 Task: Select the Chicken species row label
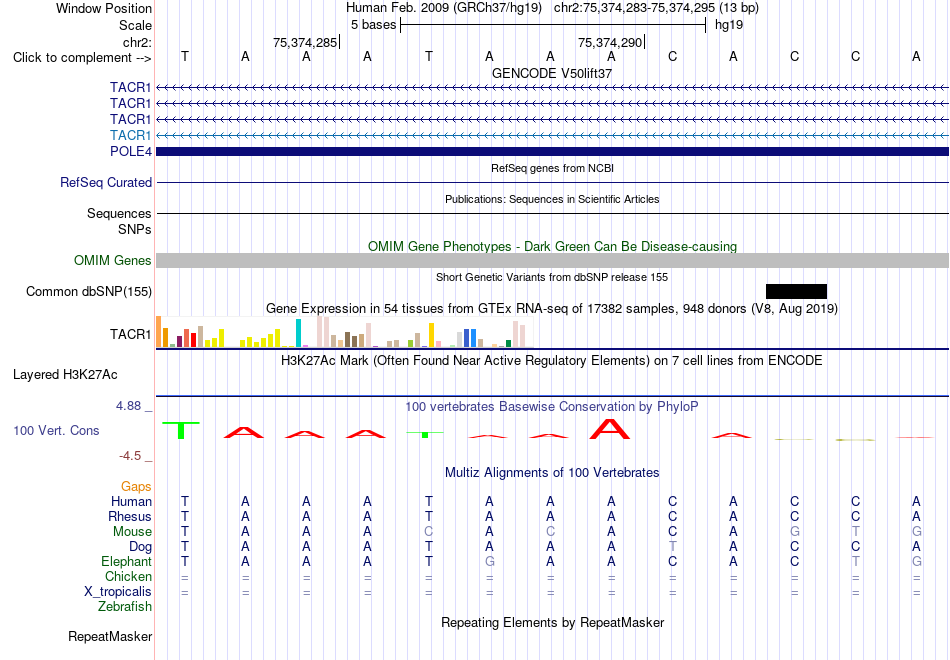pos(128,576)
